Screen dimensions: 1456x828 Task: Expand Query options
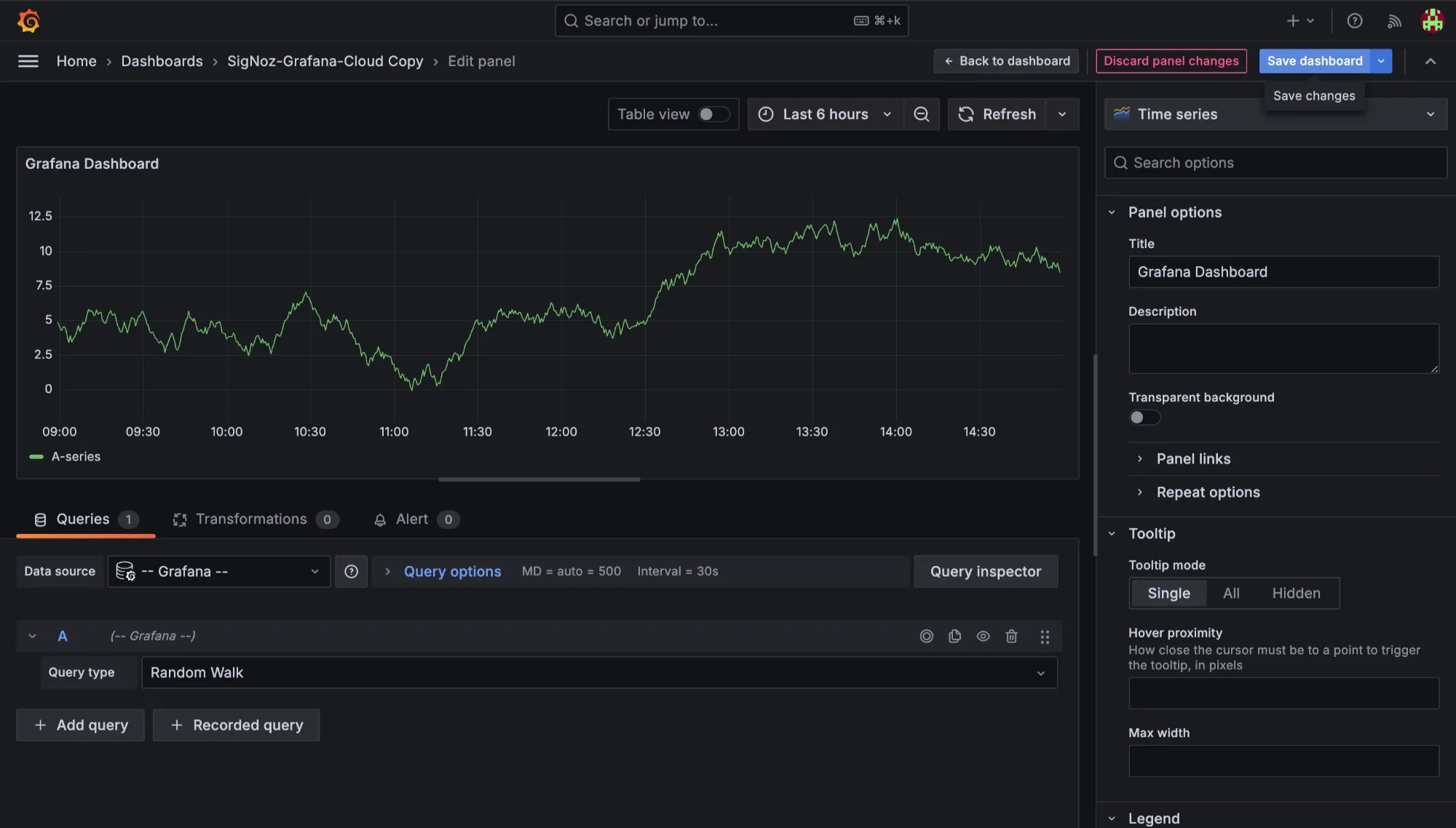[451, 572]
